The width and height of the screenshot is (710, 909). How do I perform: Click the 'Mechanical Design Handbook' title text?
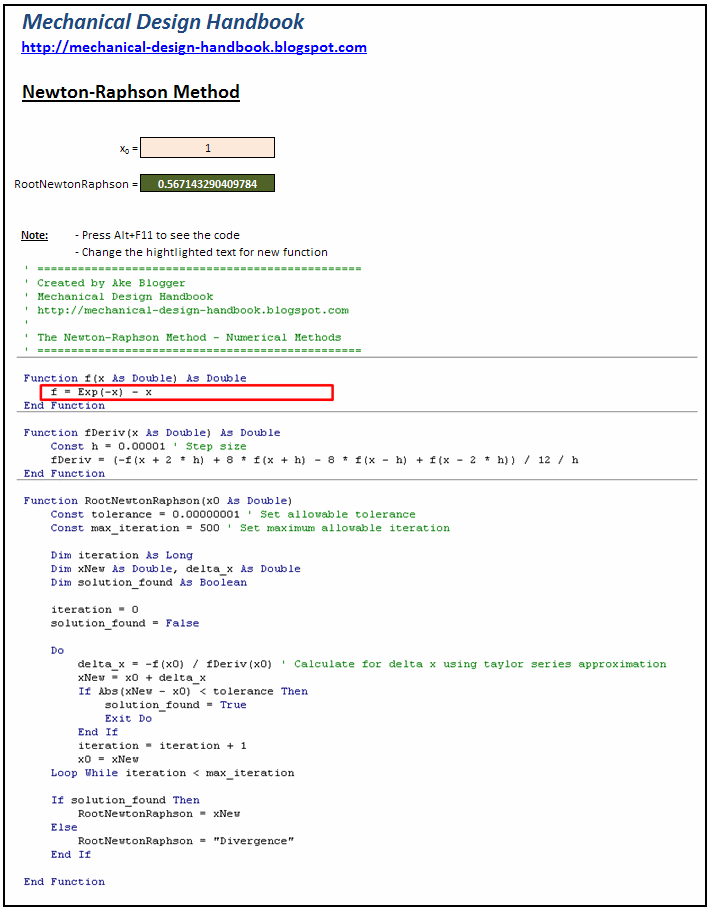[x=163, y=22]
